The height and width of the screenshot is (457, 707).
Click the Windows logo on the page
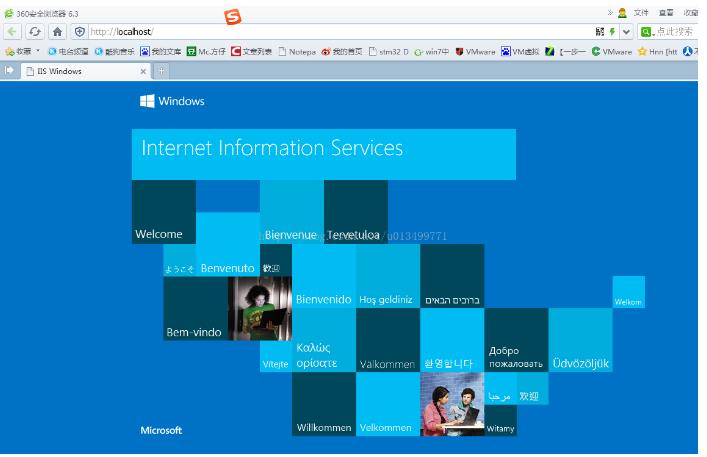pos(172,101)
